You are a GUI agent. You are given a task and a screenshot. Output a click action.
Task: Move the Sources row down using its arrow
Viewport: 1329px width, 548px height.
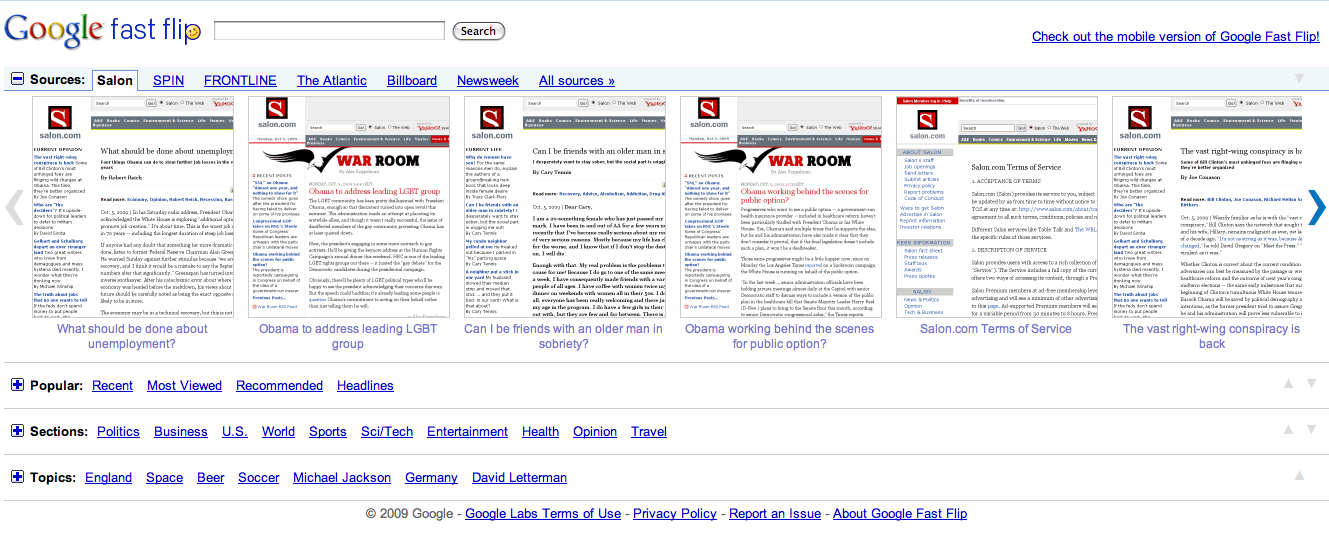(x=1299, y=78)
